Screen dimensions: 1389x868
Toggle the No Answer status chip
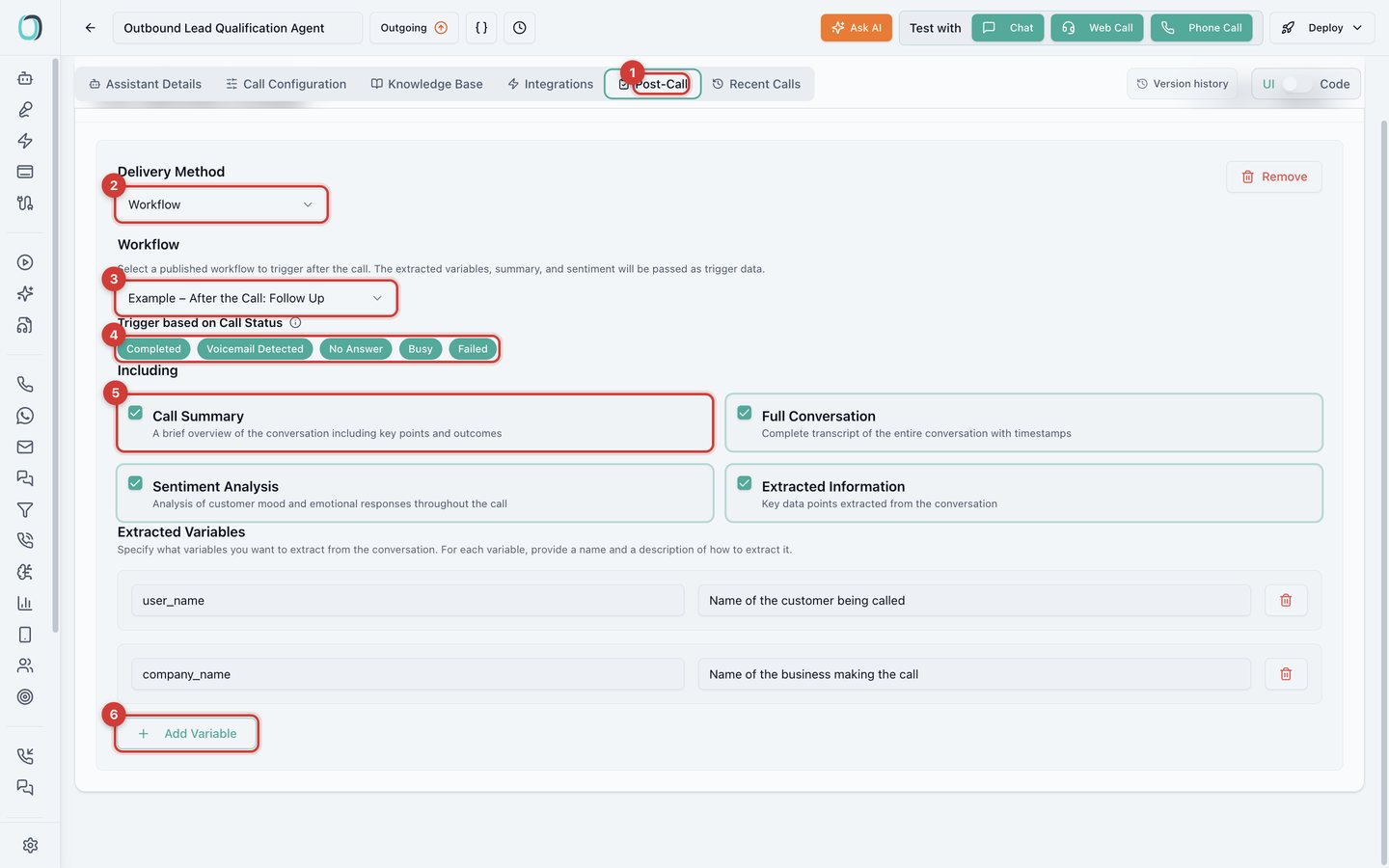point(356,349)
